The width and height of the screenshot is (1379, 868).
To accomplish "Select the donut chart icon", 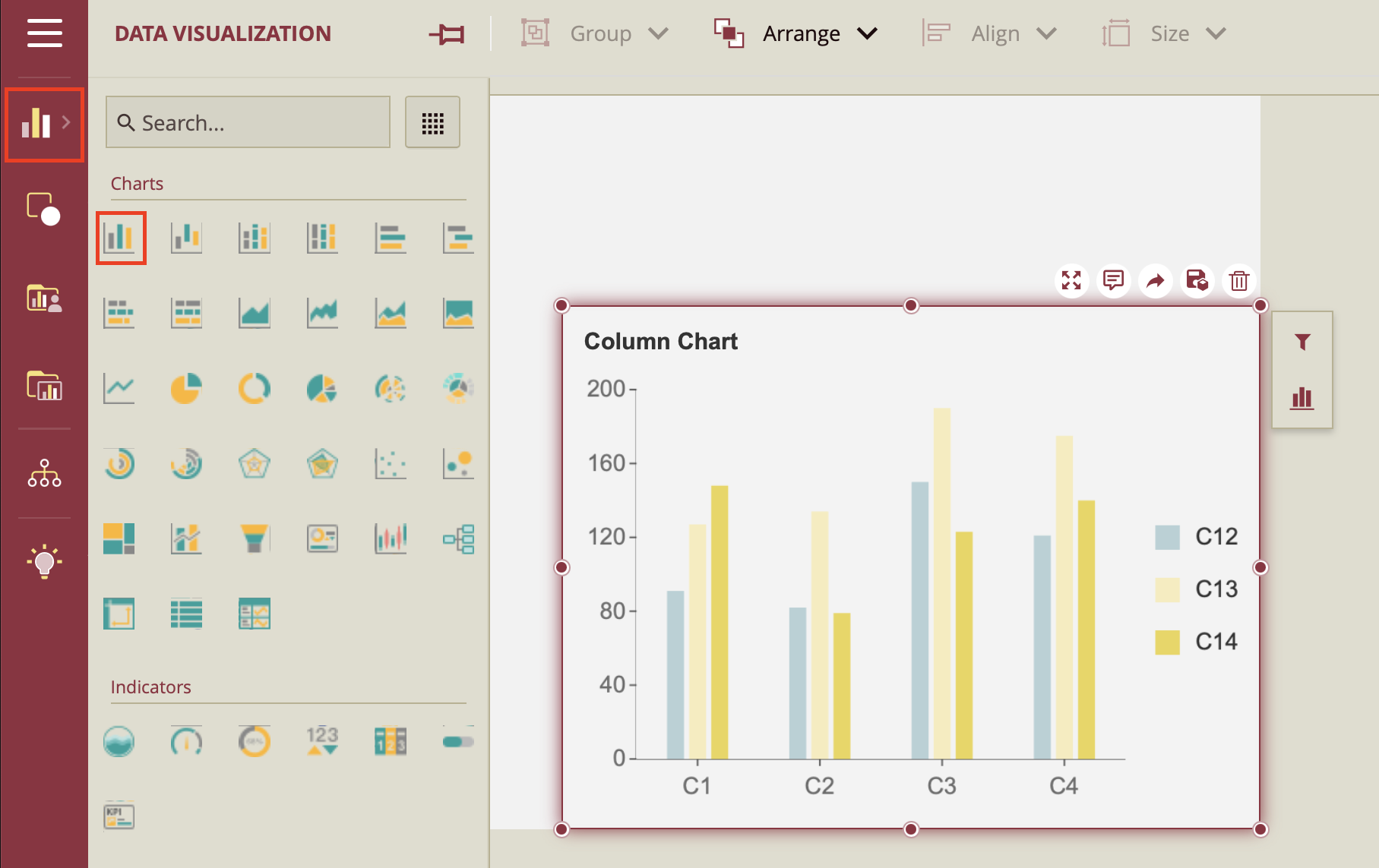I will 255,387.
